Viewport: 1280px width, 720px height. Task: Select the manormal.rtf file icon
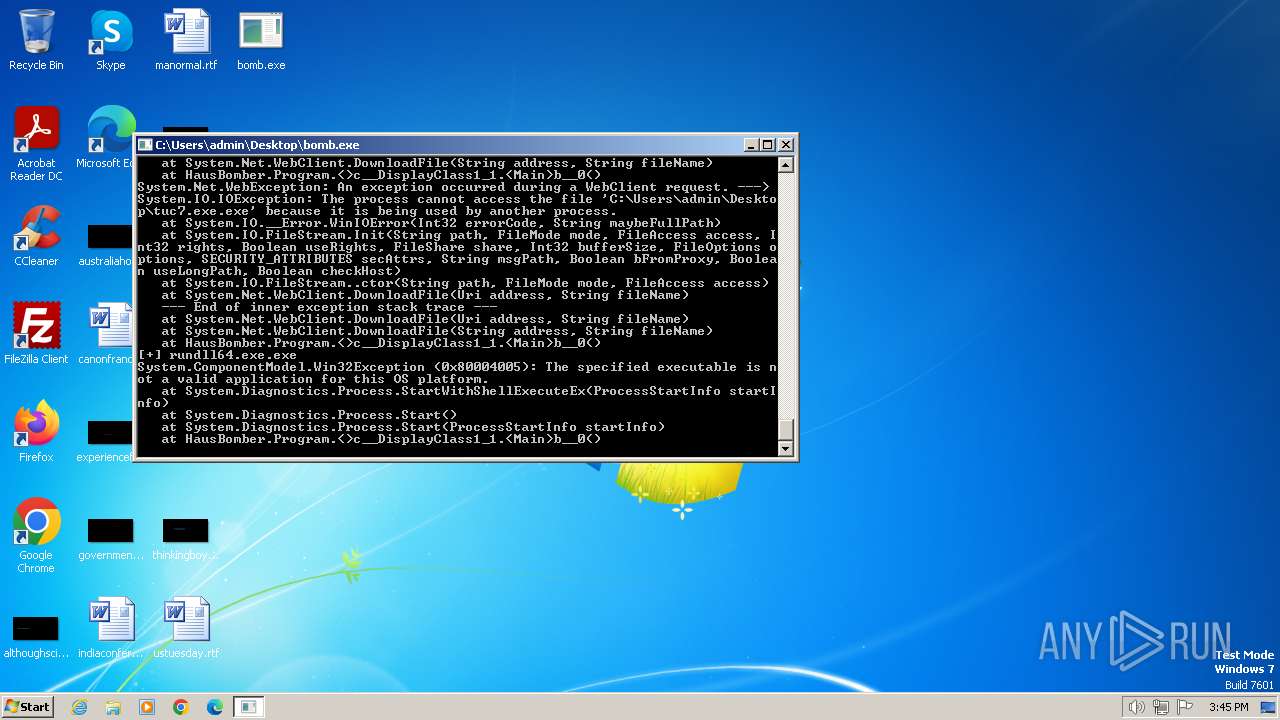pos(186,40)
